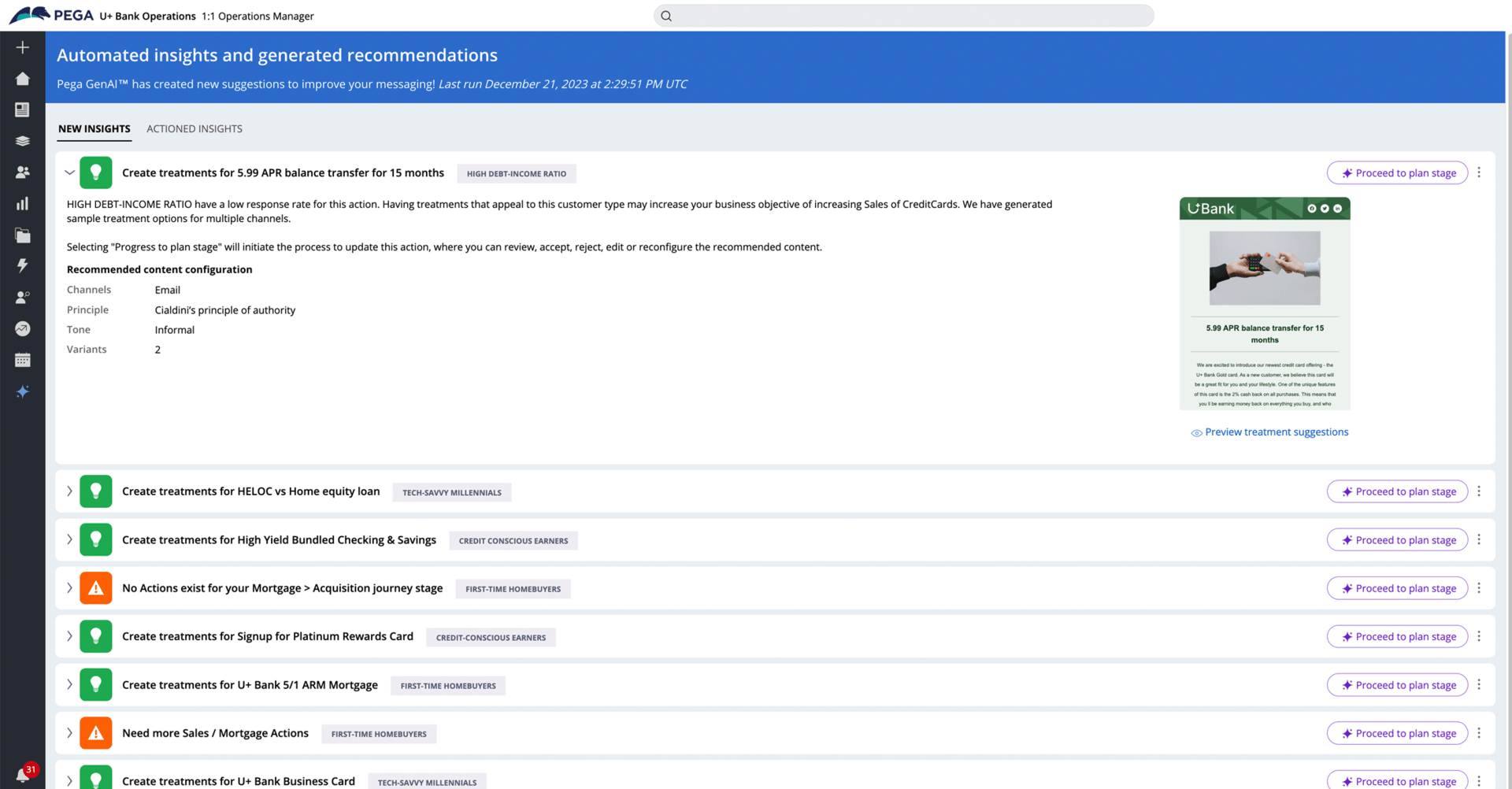Collapse the 5.99 APR balance transfer insight

pos(69,172)
